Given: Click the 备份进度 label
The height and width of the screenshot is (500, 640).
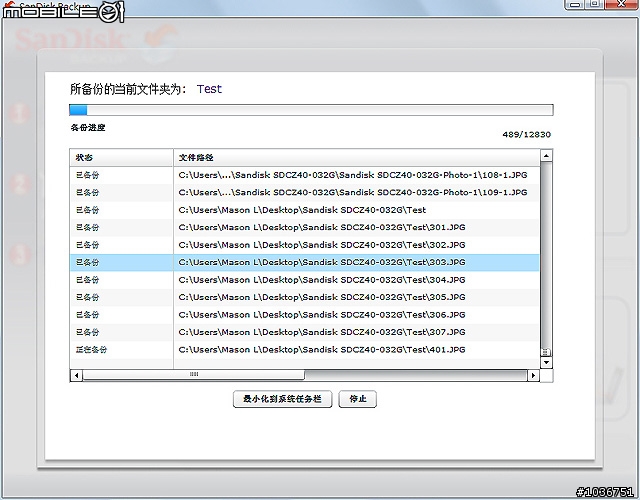Looking at the screenshot, I should (88, 128).
